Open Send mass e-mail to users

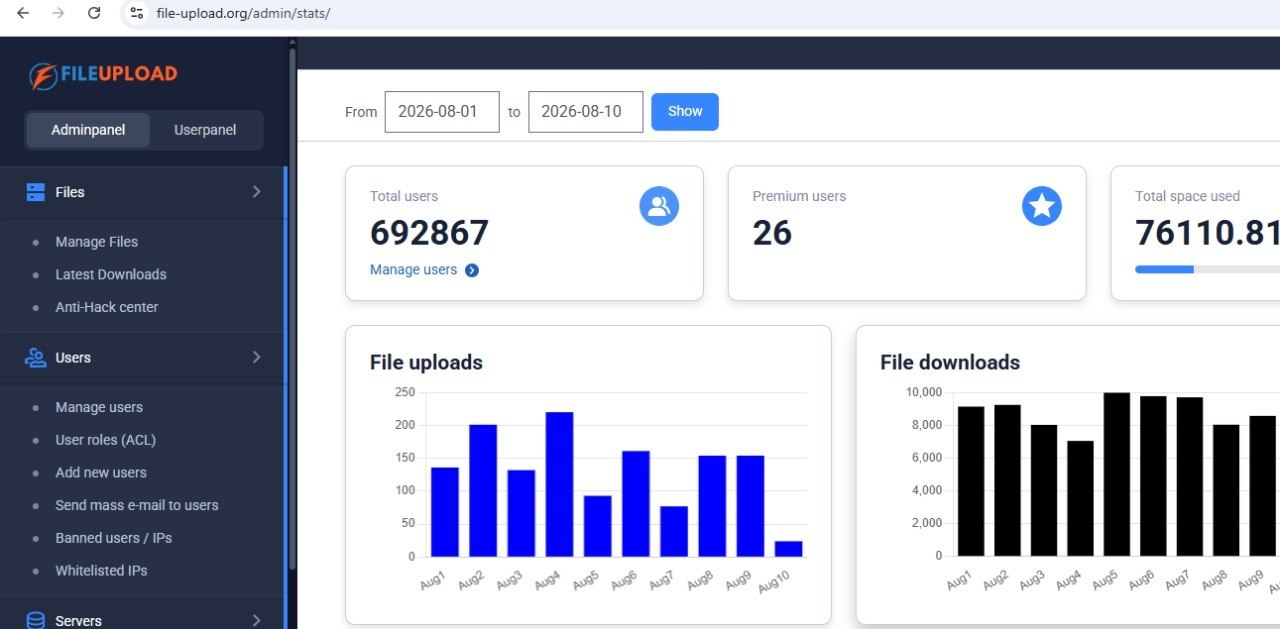coord(137,505)
